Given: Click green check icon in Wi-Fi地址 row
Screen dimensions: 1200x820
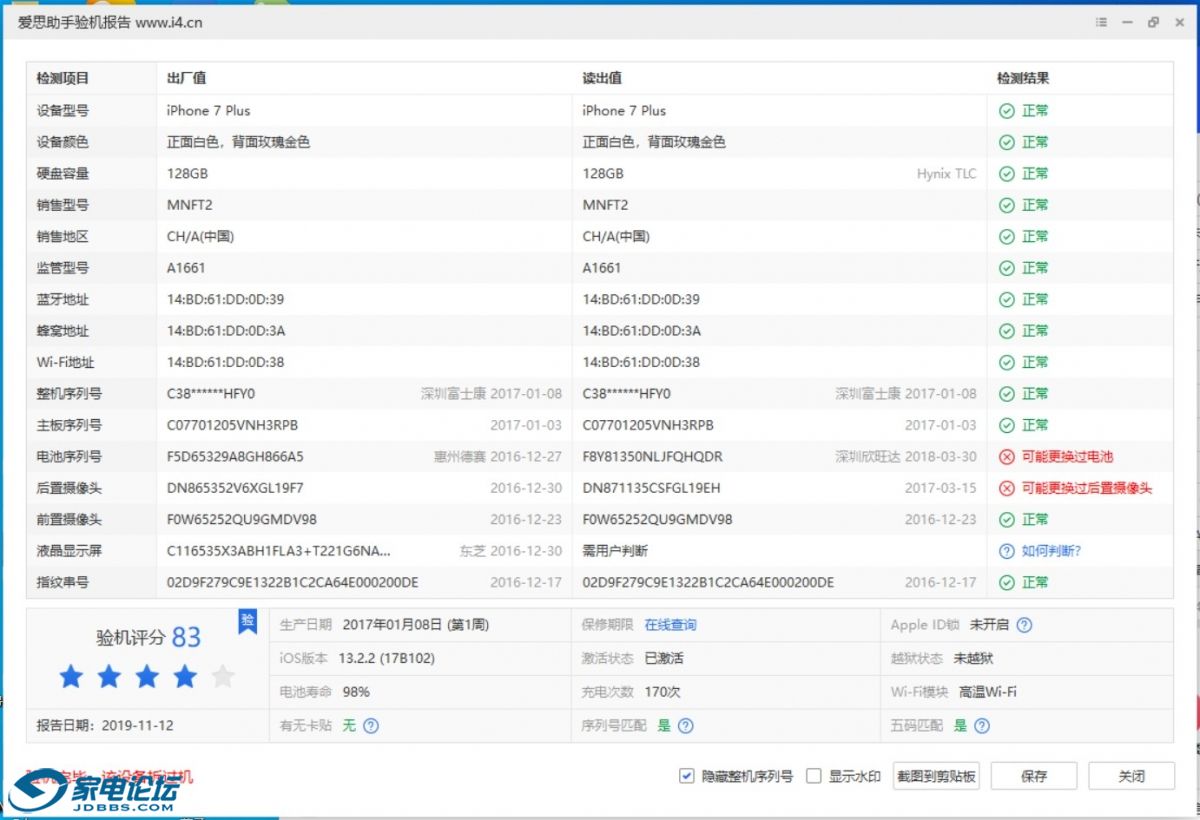Looking at the screenshot, I should tap(1007, 362).
